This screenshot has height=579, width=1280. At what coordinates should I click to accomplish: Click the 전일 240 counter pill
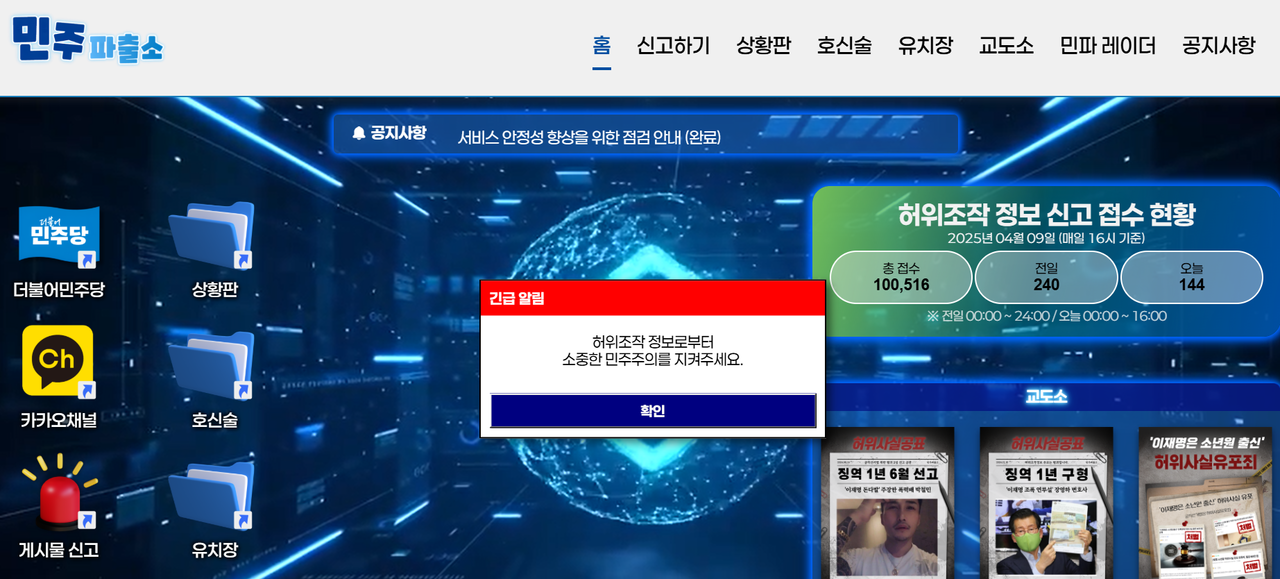click(x=1046, y=277)
